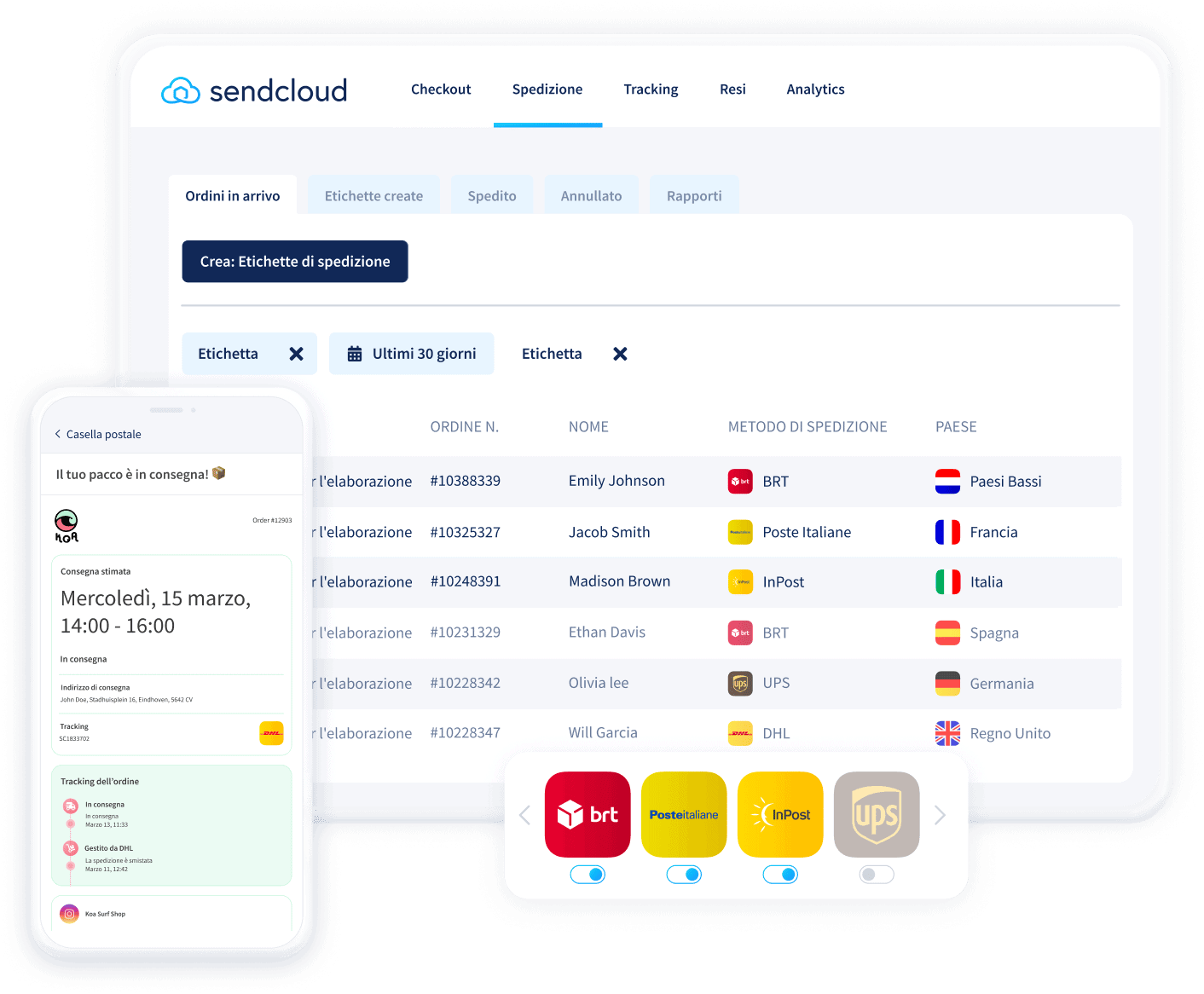The width and height of the screenshot is (1204, 994).
Task: Click the Germania flag icon
Action: 947,683
